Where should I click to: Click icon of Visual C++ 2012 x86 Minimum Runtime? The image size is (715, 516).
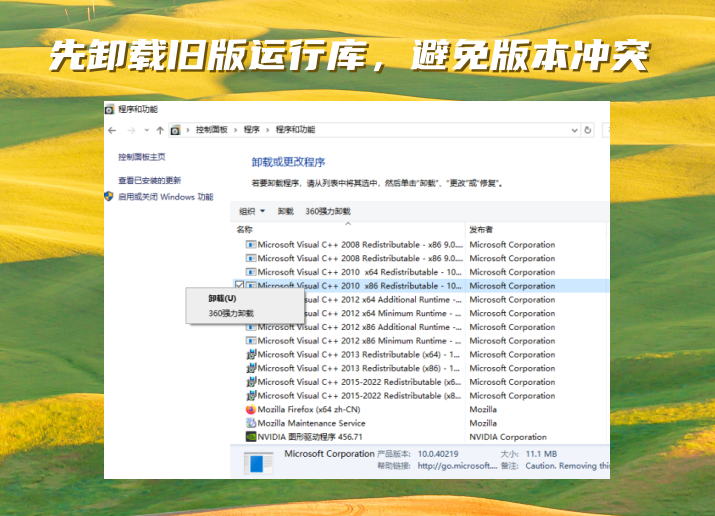tap(251, 341)
